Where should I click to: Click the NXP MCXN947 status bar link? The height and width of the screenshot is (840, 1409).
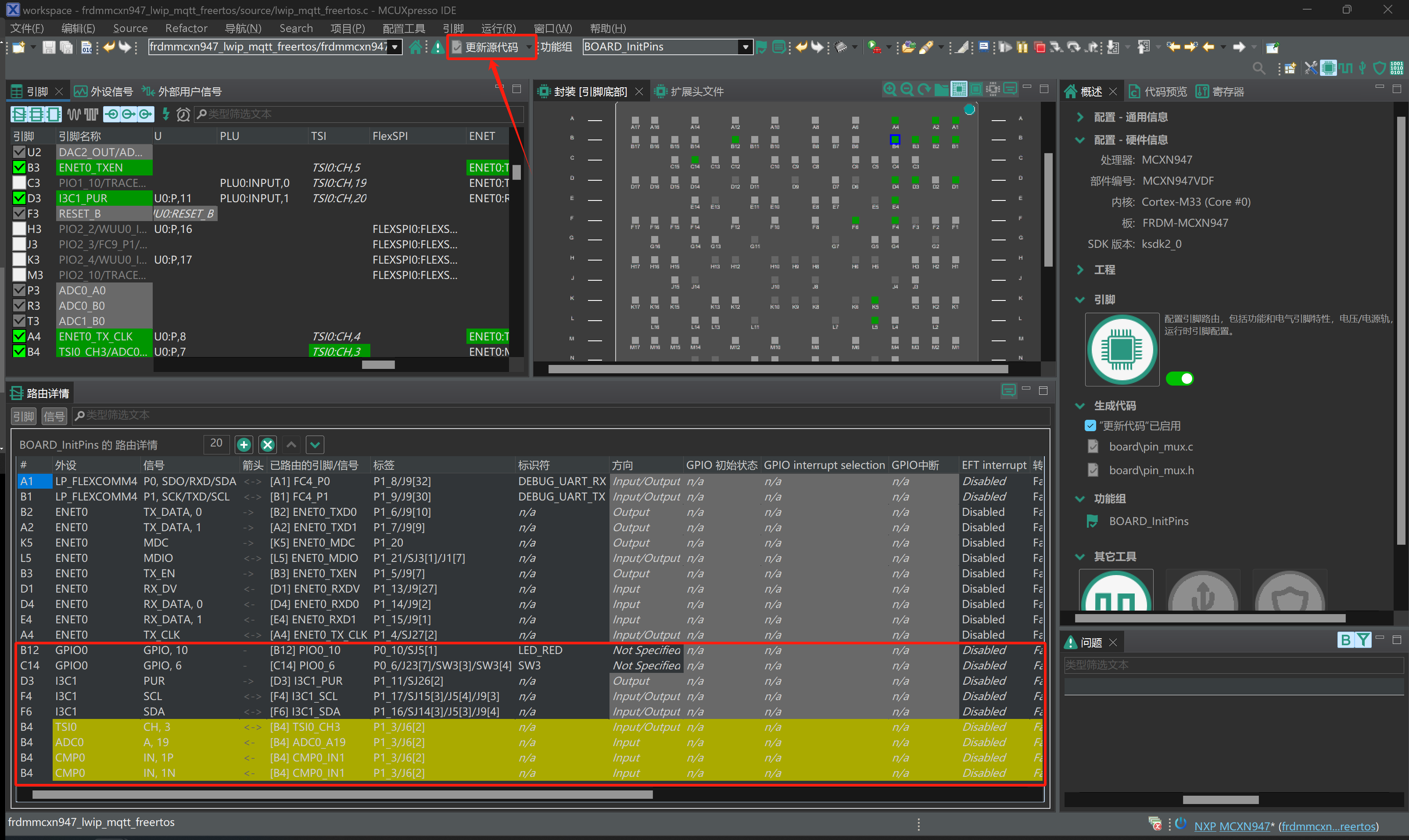tap(1232, 826)
